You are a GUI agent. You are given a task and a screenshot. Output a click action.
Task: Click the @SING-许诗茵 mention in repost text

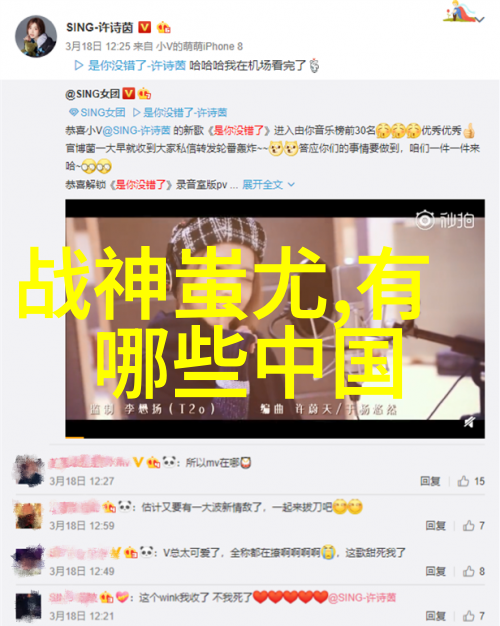(x=137, y=130)
